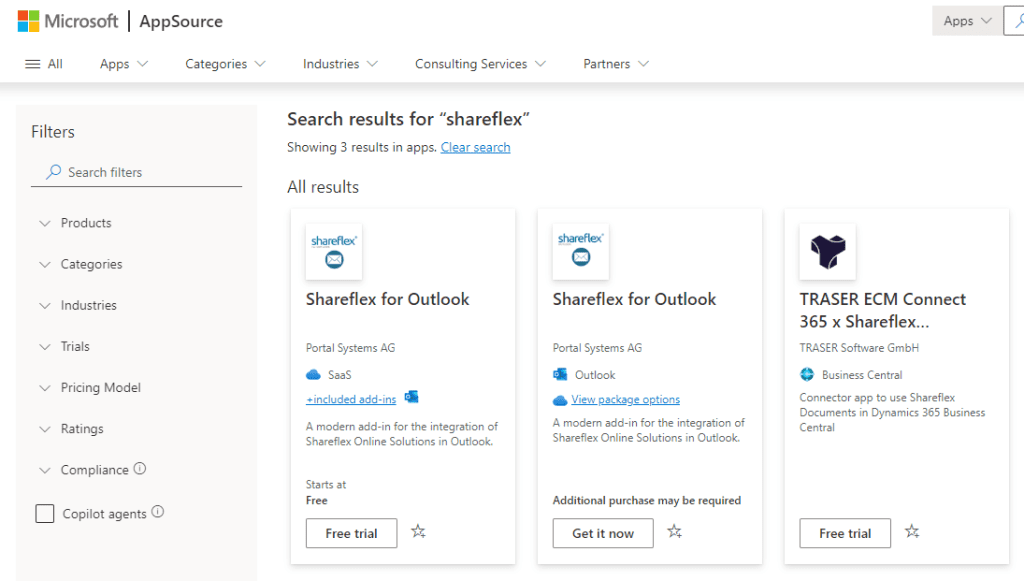Click the Outlook icon beside included add-ins
Image resolution: width=1024 pixels, height=581 pixels.
coord(411,396)
